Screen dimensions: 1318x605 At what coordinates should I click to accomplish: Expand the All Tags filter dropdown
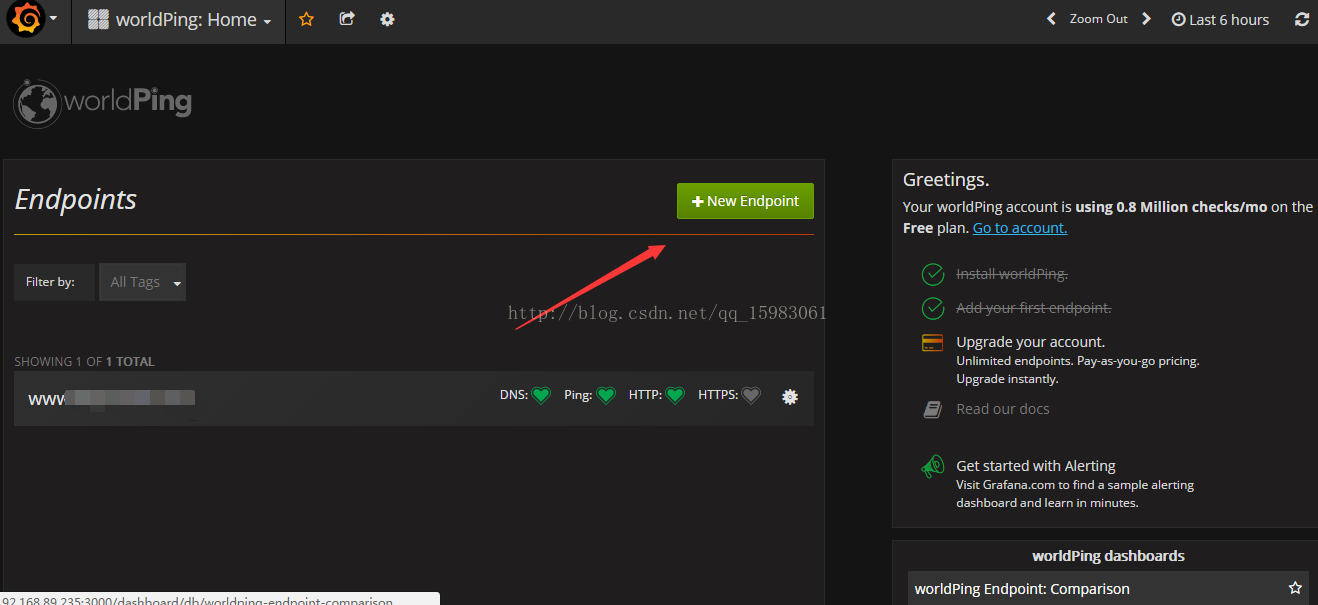(143, 282)
